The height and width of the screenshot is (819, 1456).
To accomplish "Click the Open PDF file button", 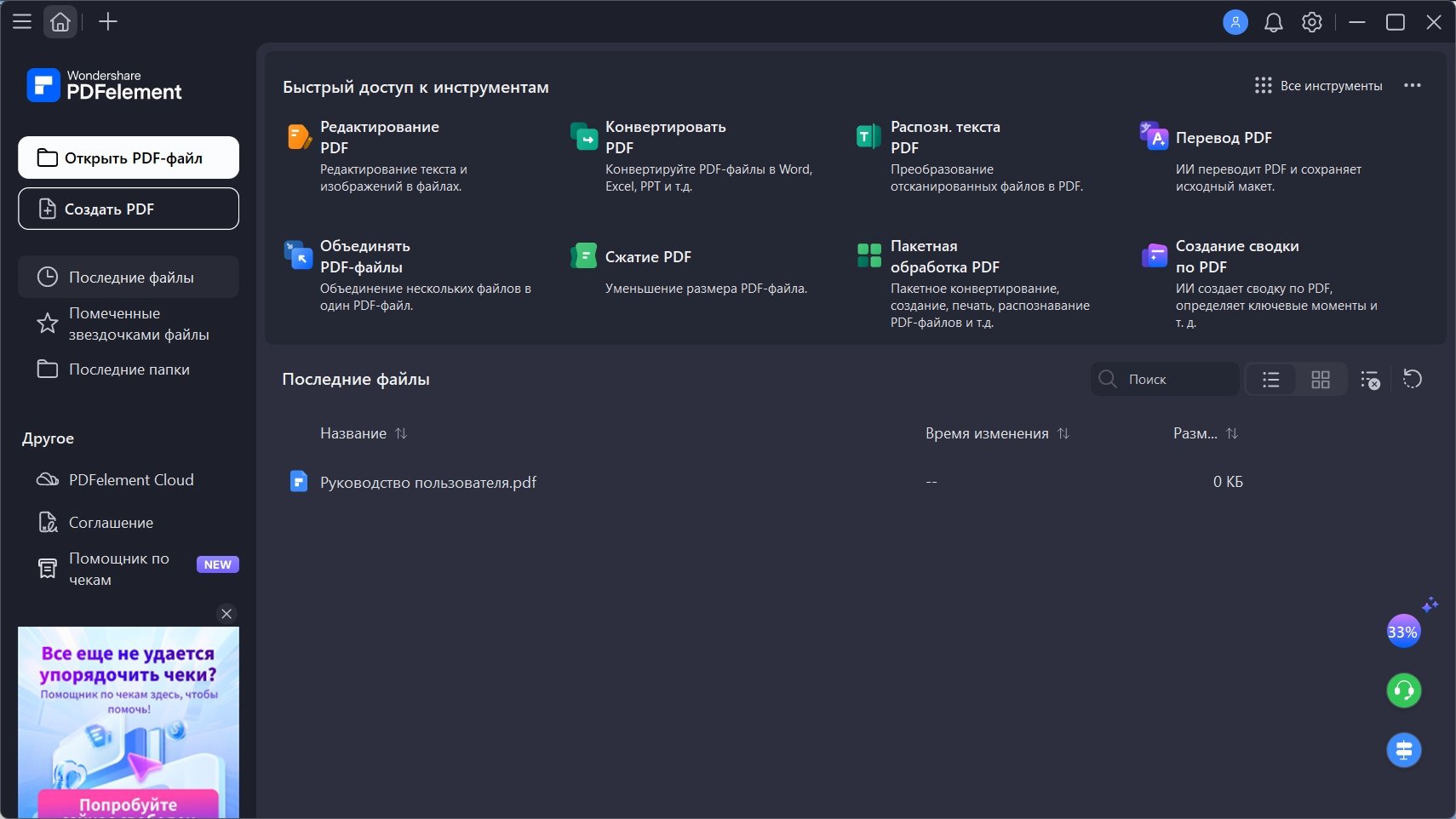I will coord(129,158).
